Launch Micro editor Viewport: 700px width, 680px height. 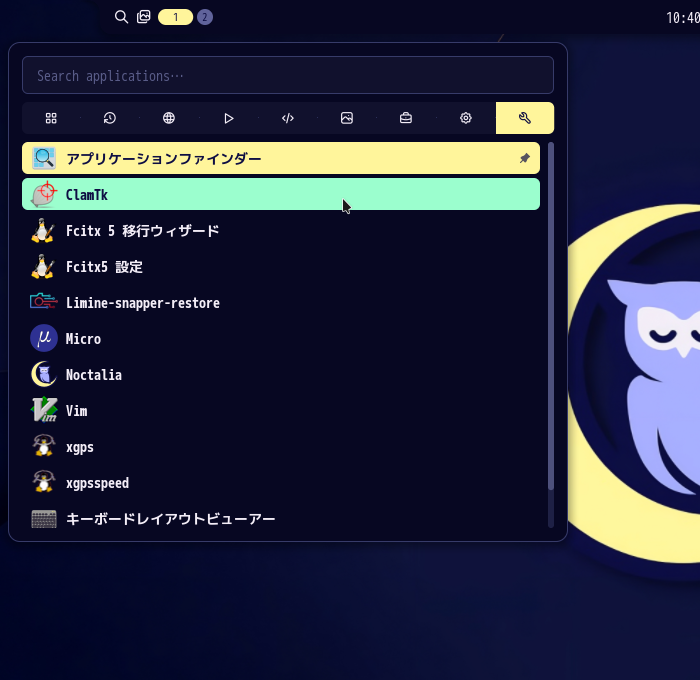tap(281, 338)
